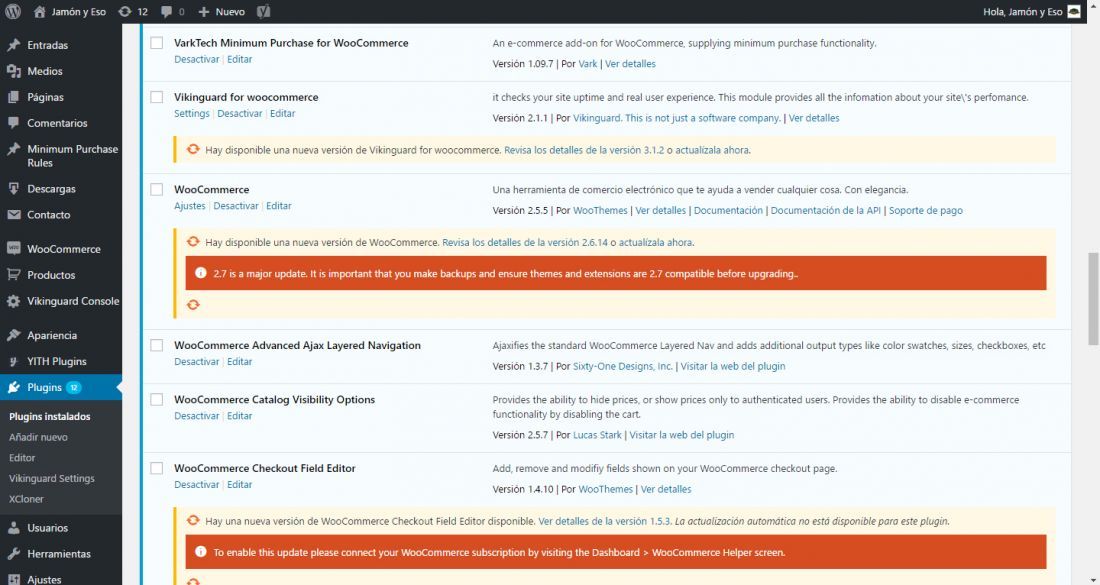The height and width of the screenshot is (585, 1100).
Task: Open Settings for Vikinguard for woocommerce
Action: pyautogui.click(x=192, y=114)
